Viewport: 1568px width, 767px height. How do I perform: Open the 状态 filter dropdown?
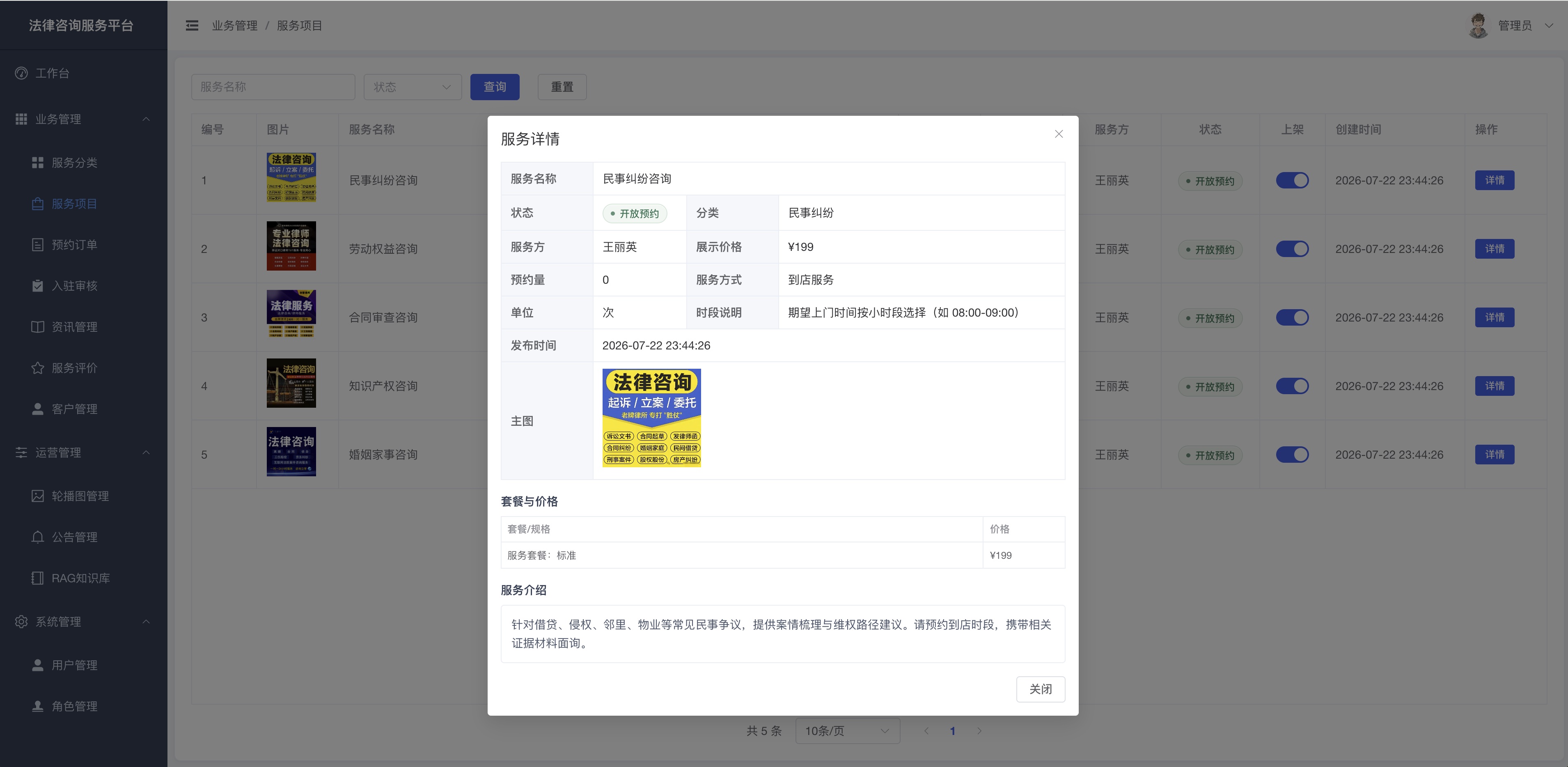(x=413, y=87)
